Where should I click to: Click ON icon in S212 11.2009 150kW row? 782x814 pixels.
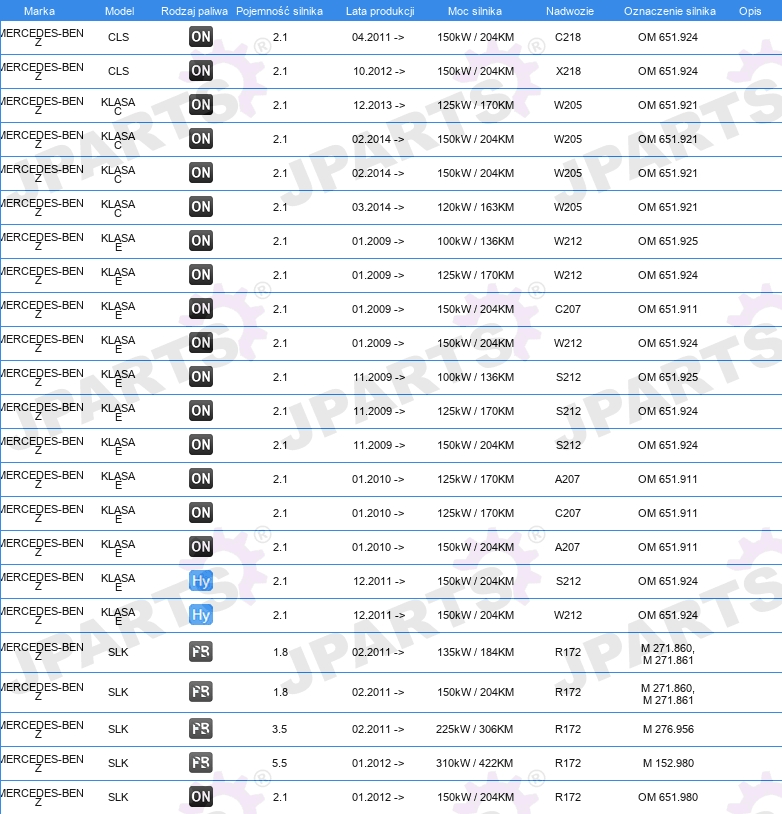(200, 445)
